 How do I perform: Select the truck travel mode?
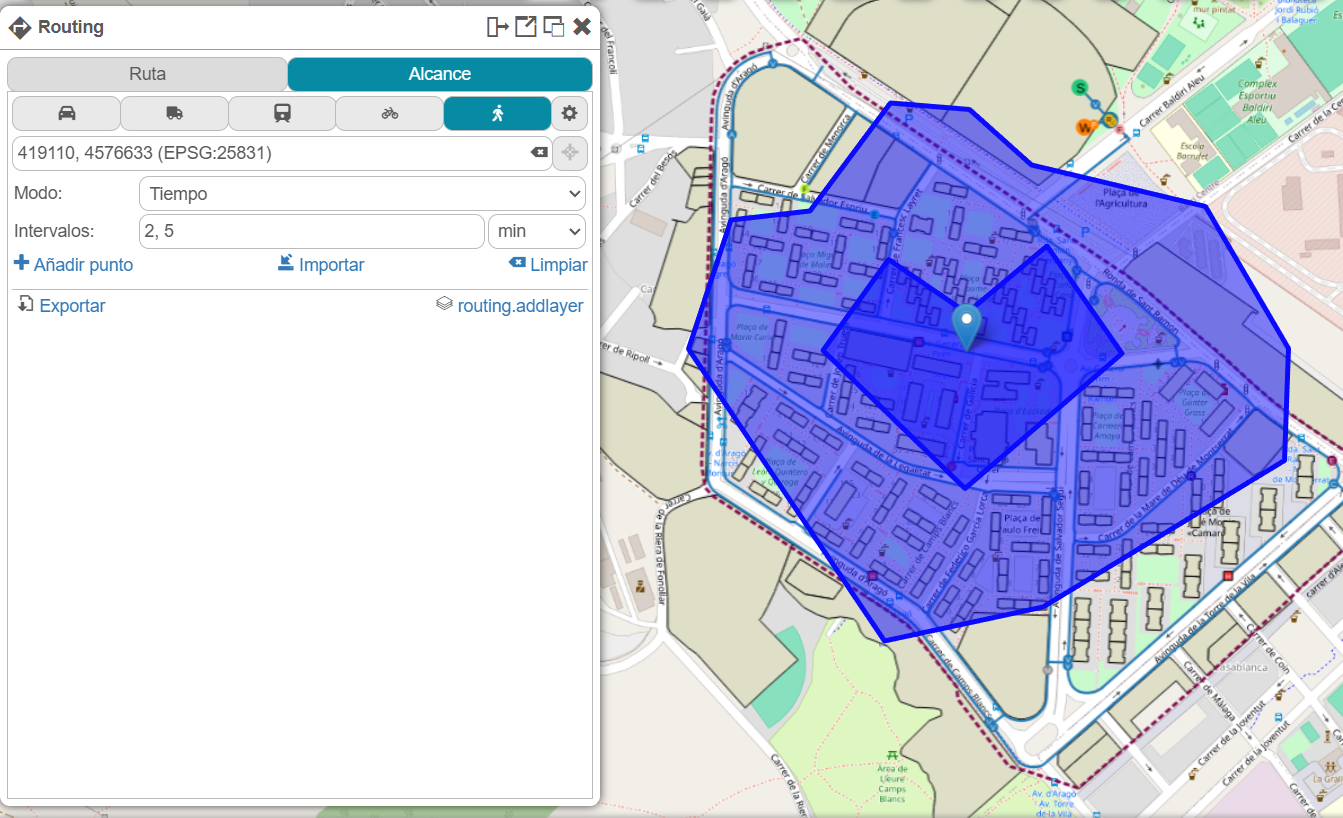[x=174, y=114]
